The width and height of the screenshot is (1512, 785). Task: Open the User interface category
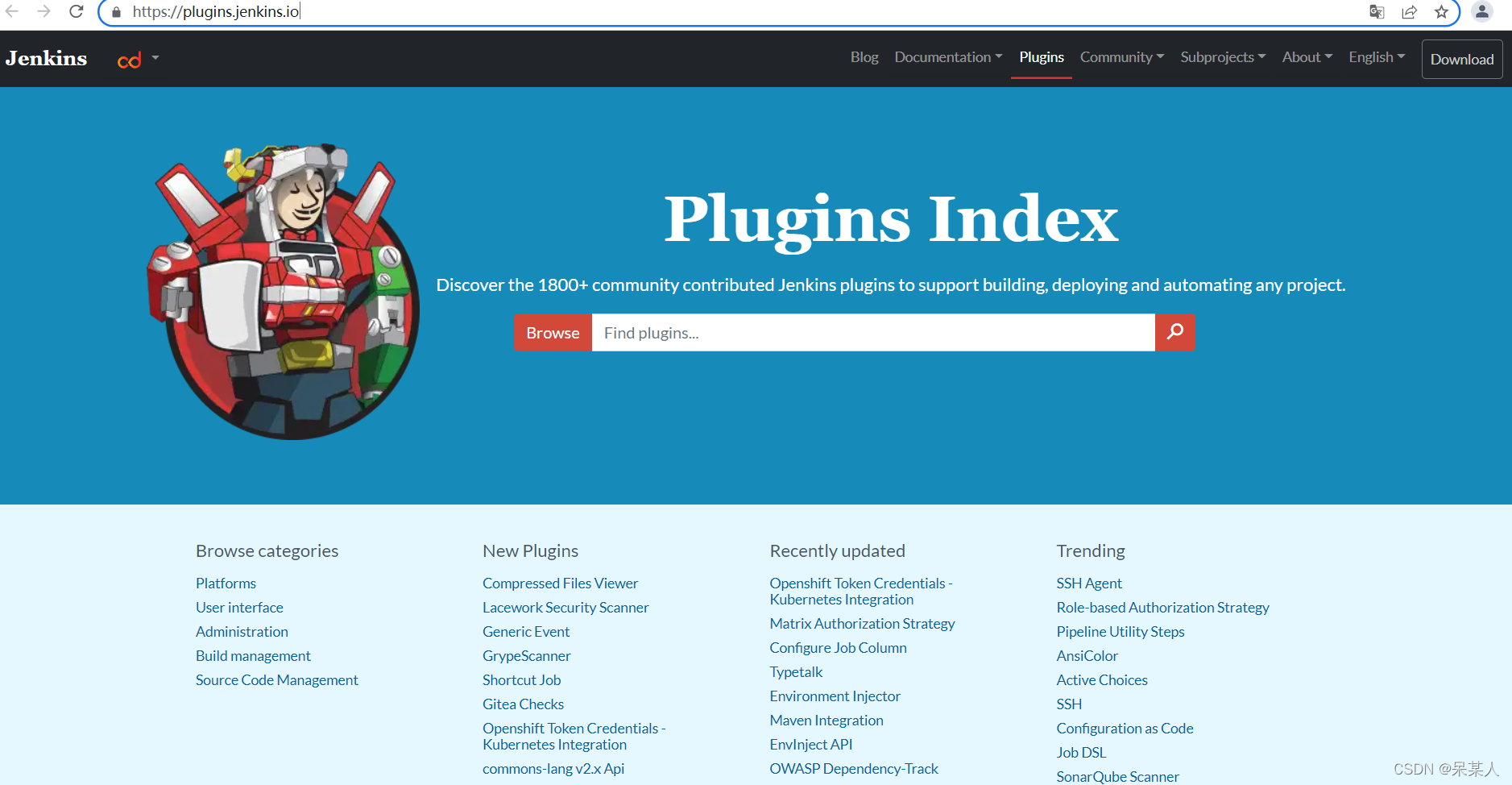(x=239, y=607)
